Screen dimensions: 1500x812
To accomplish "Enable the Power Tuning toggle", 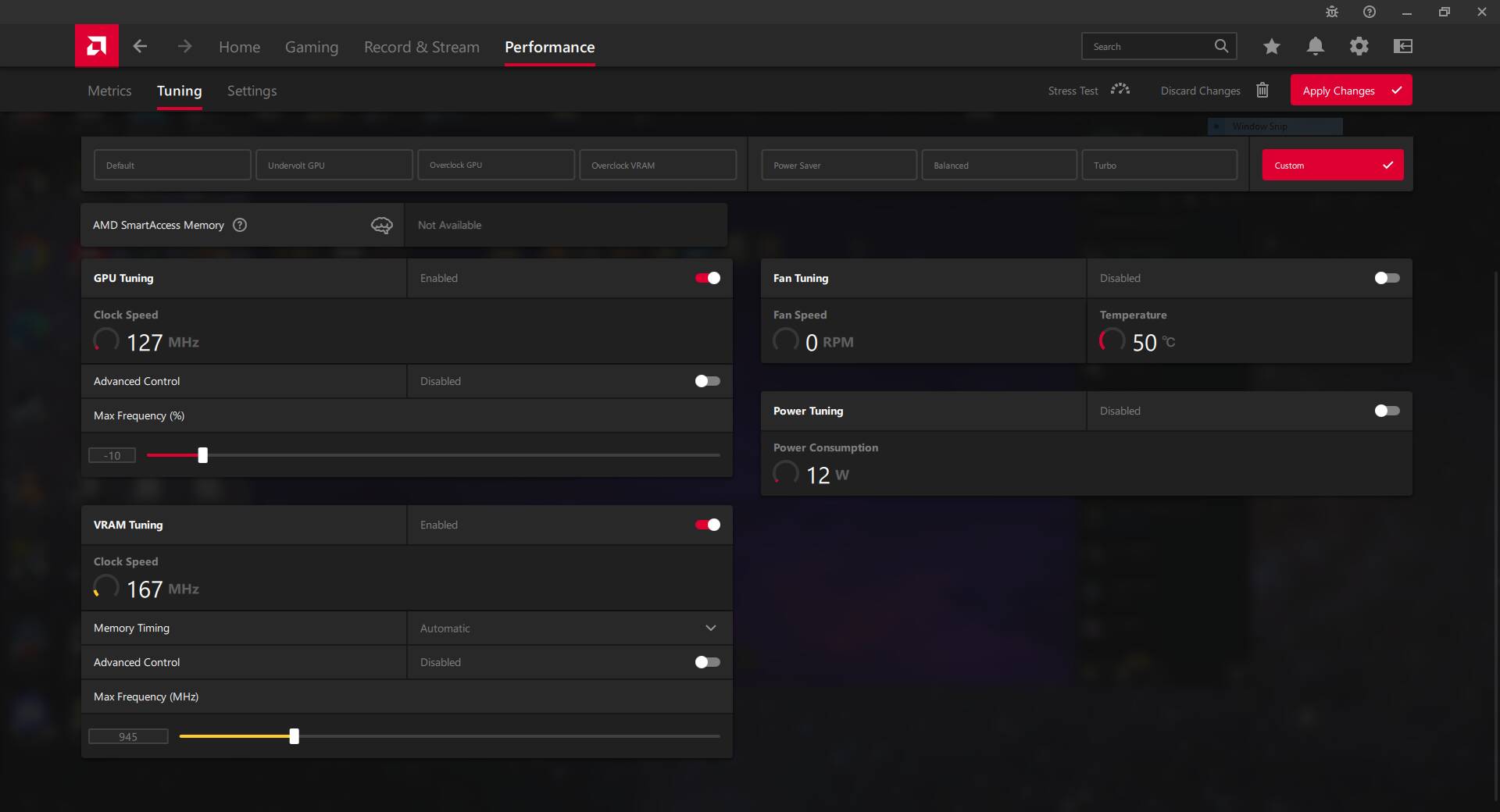I will coord(1387,411).
